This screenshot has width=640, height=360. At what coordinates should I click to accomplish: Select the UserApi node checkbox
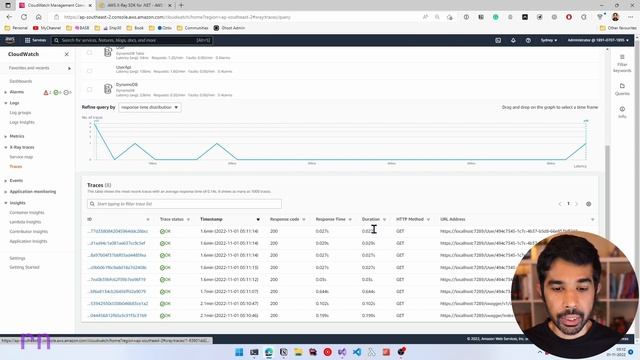tap(89, 71)
